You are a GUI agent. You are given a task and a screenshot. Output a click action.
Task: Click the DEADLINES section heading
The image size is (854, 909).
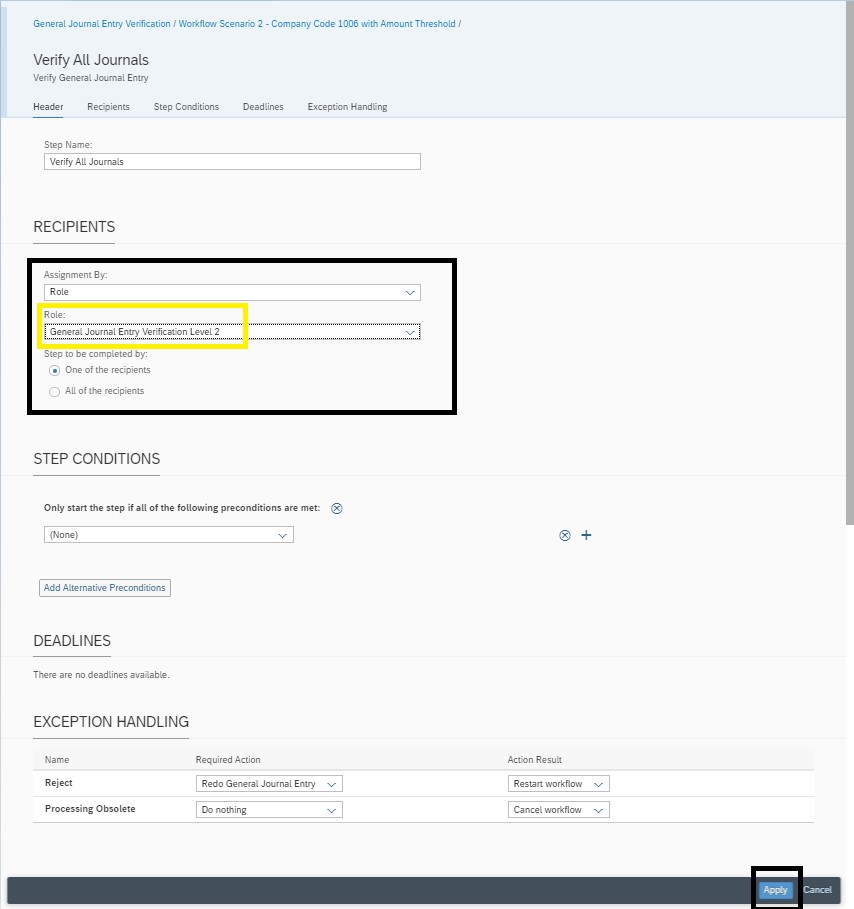(72, 641)
